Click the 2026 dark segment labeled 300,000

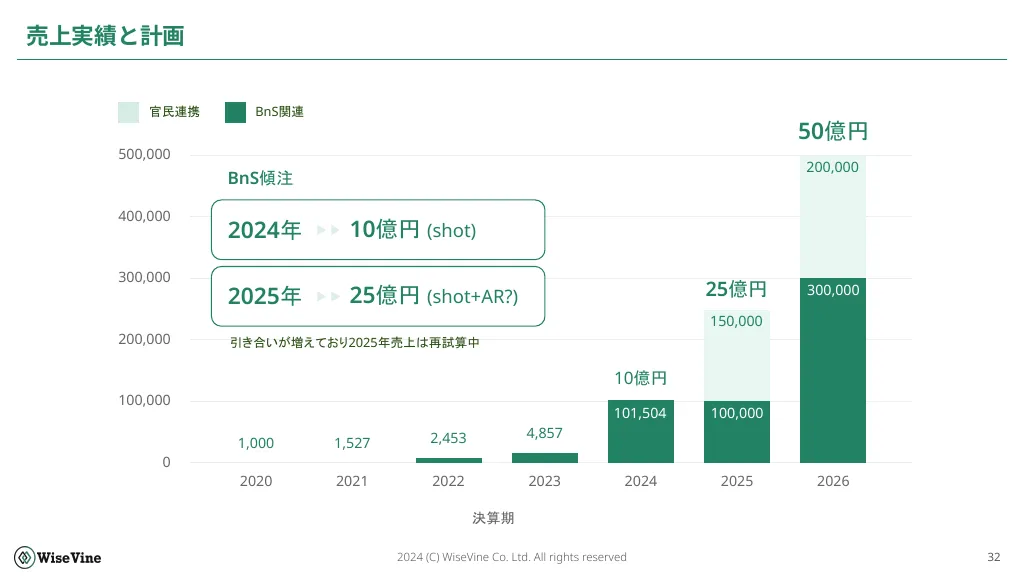coord(833,370)
